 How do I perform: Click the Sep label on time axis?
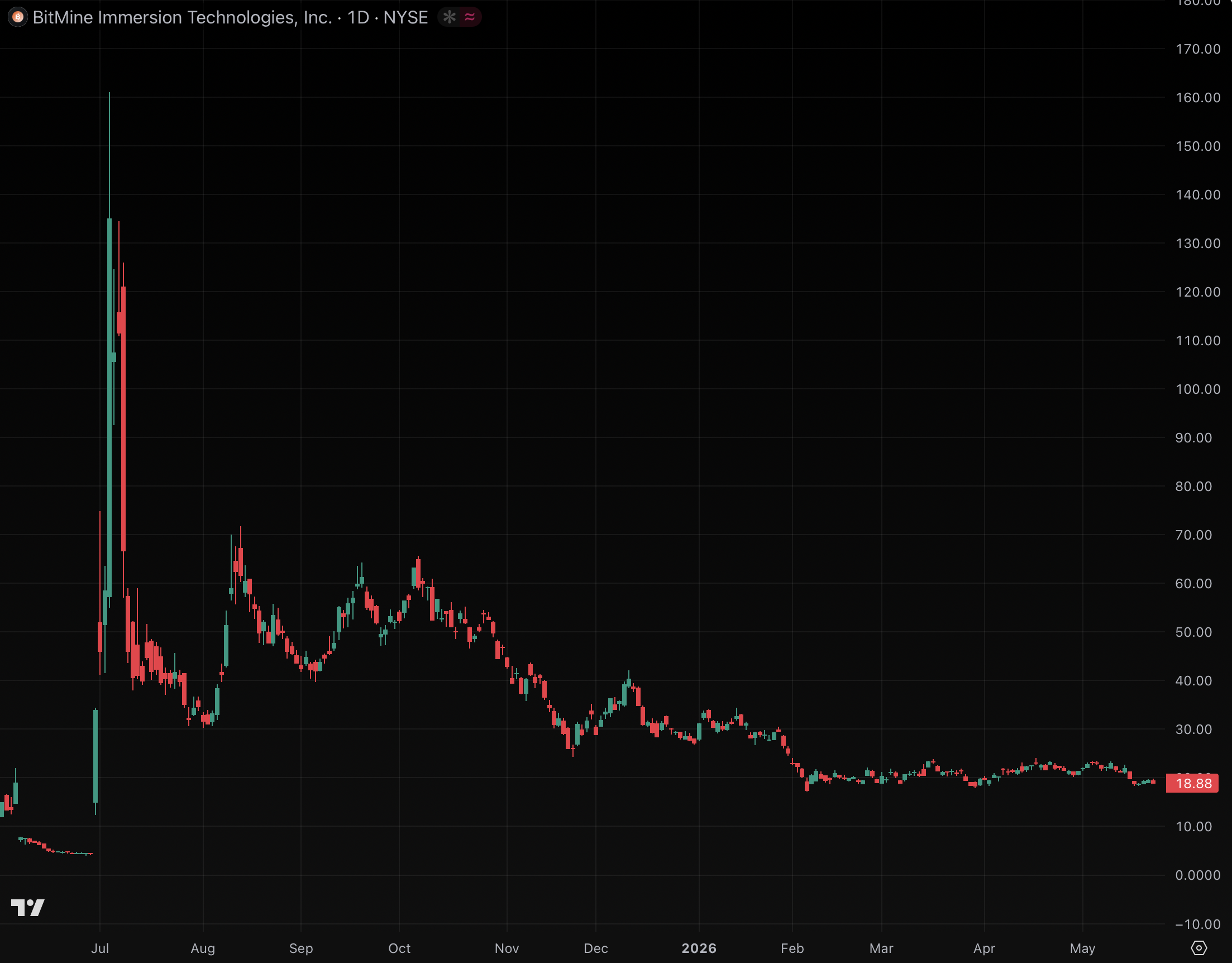click(300, 948)
